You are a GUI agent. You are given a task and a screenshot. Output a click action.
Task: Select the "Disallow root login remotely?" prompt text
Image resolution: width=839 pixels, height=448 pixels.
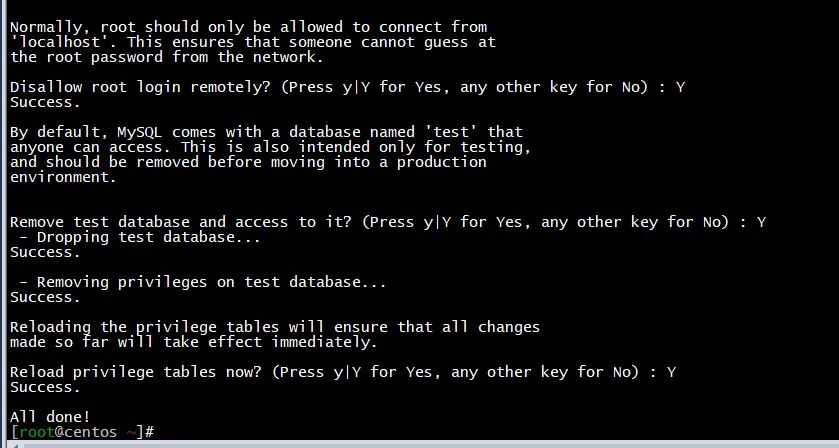tap(140, 87)
